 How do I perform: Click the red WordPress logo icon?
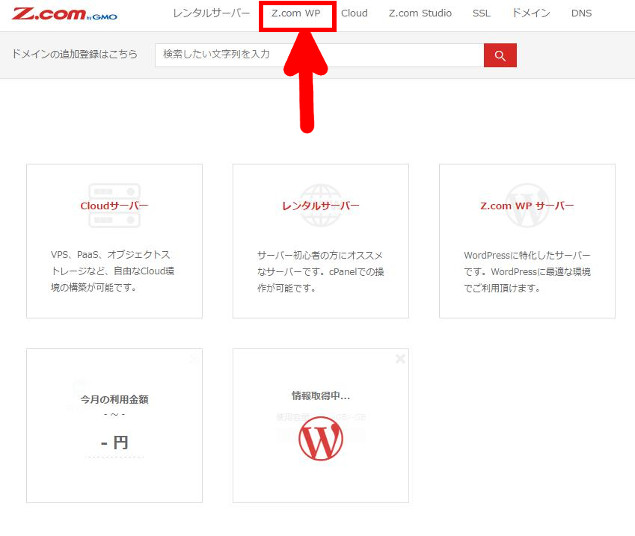(x=320, y=438)
